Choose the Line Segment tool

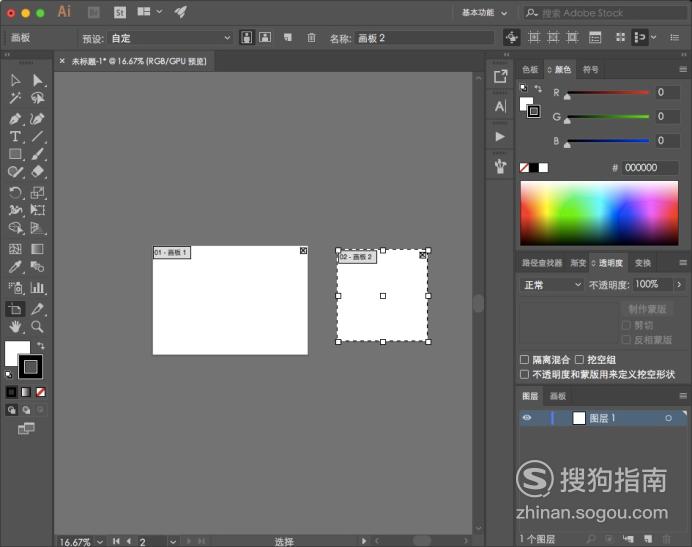pos(38,136)
